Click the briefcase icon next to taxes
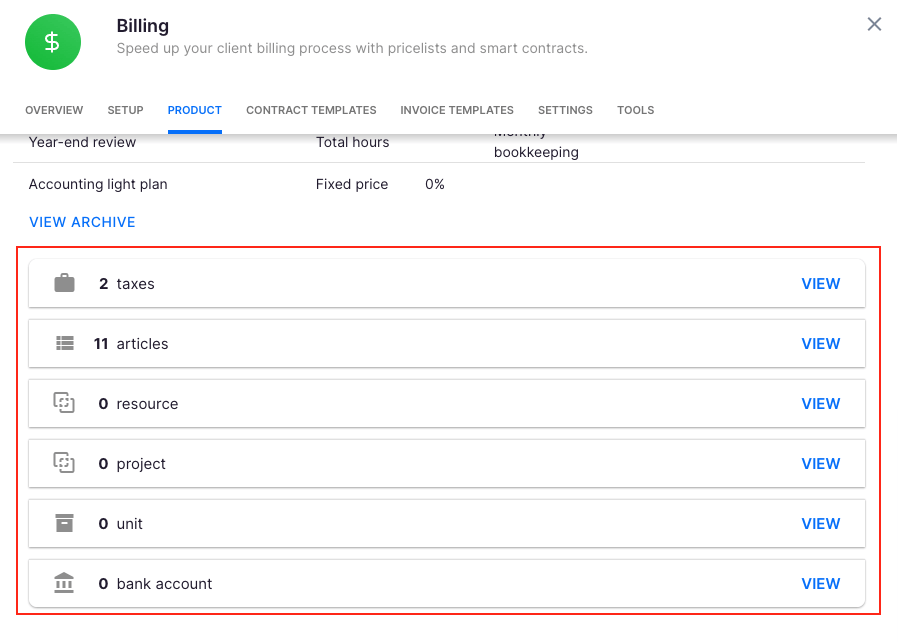898x642 pixels. pyautogui.click(x=64, y=283)
